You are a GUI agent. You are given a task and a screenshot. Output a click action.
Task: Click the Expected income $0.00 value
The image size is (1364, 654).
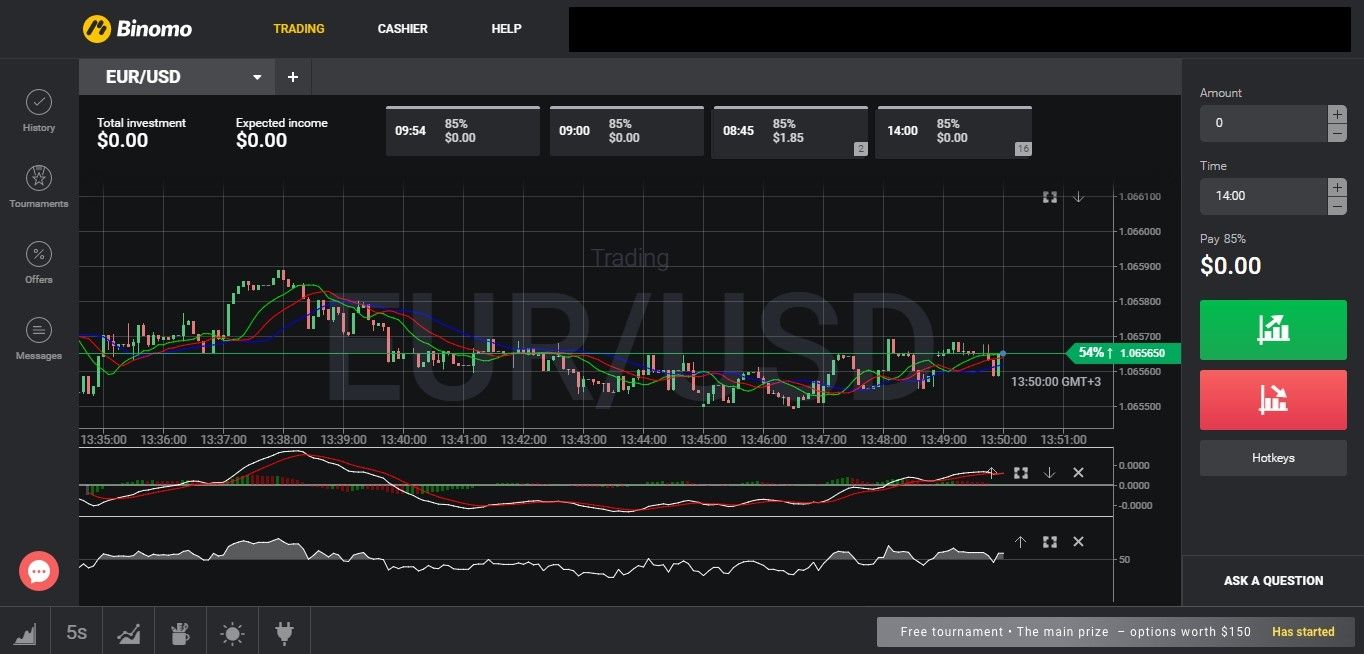[x=262, y=141]
